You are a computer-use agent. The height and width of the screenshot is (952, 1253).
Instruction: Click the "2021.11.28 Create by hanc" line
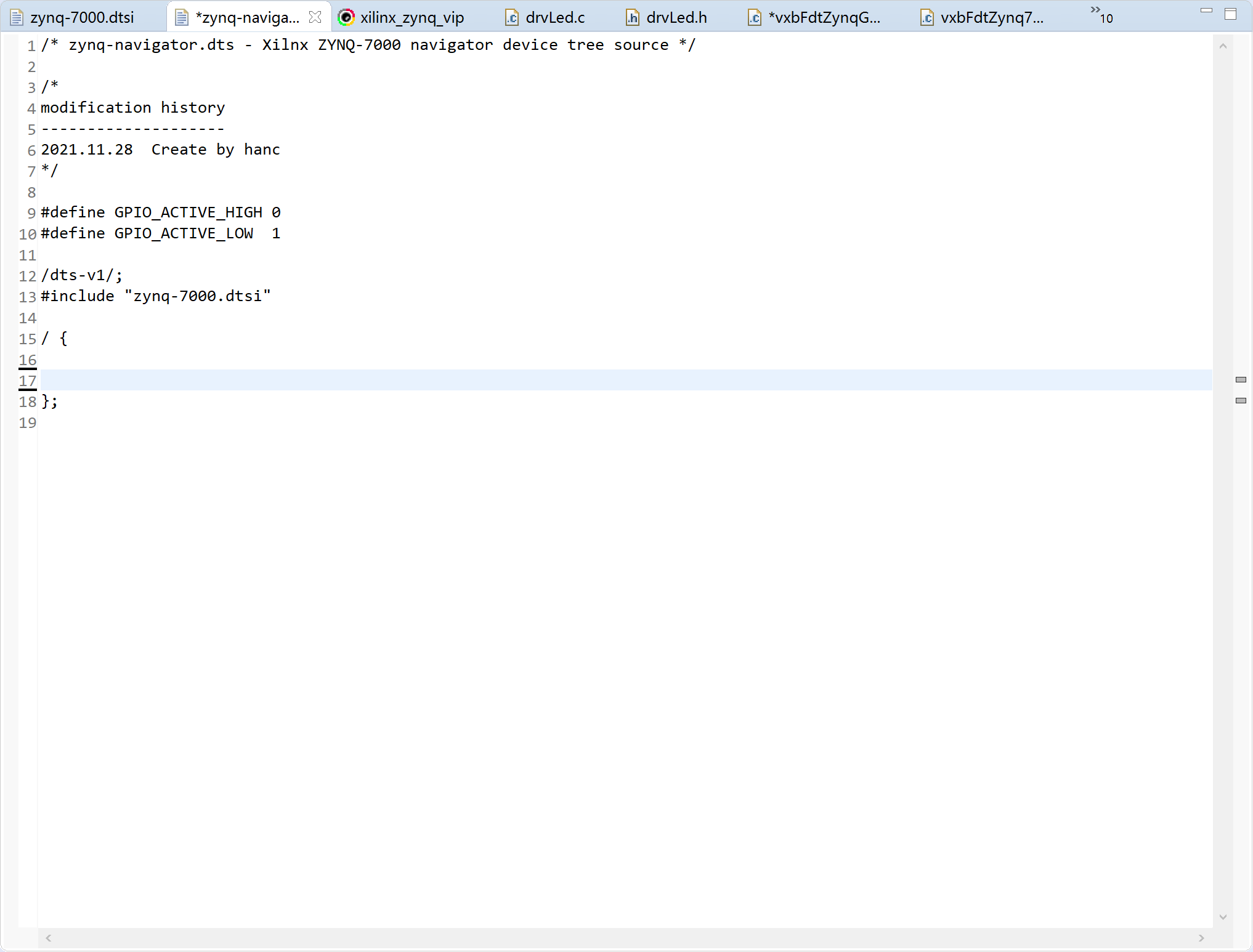[161, 150]
